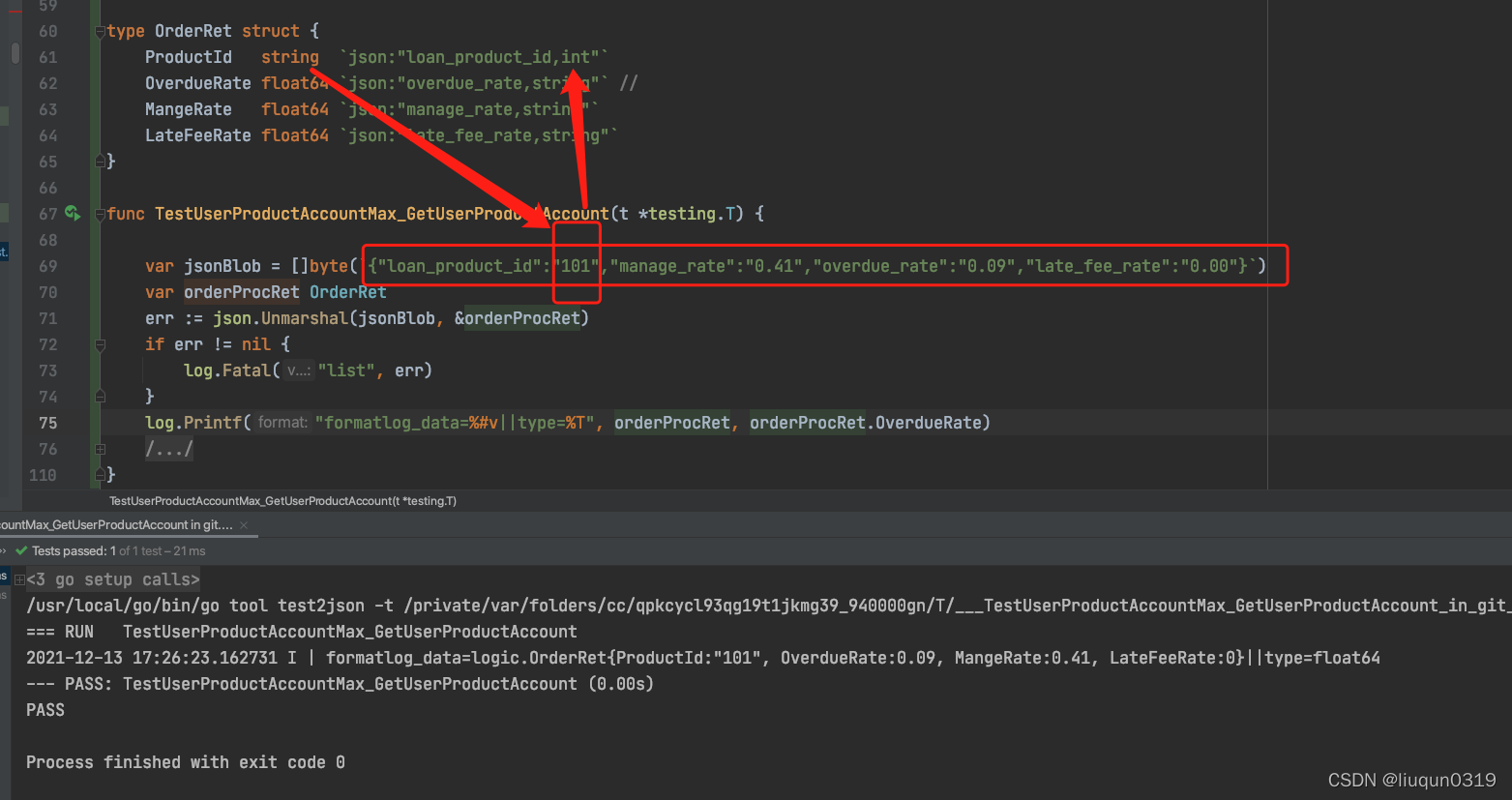Click the jsonBlob variable on line 69
The width and height of the screenshot is (1512, 800).
[222, 266]
